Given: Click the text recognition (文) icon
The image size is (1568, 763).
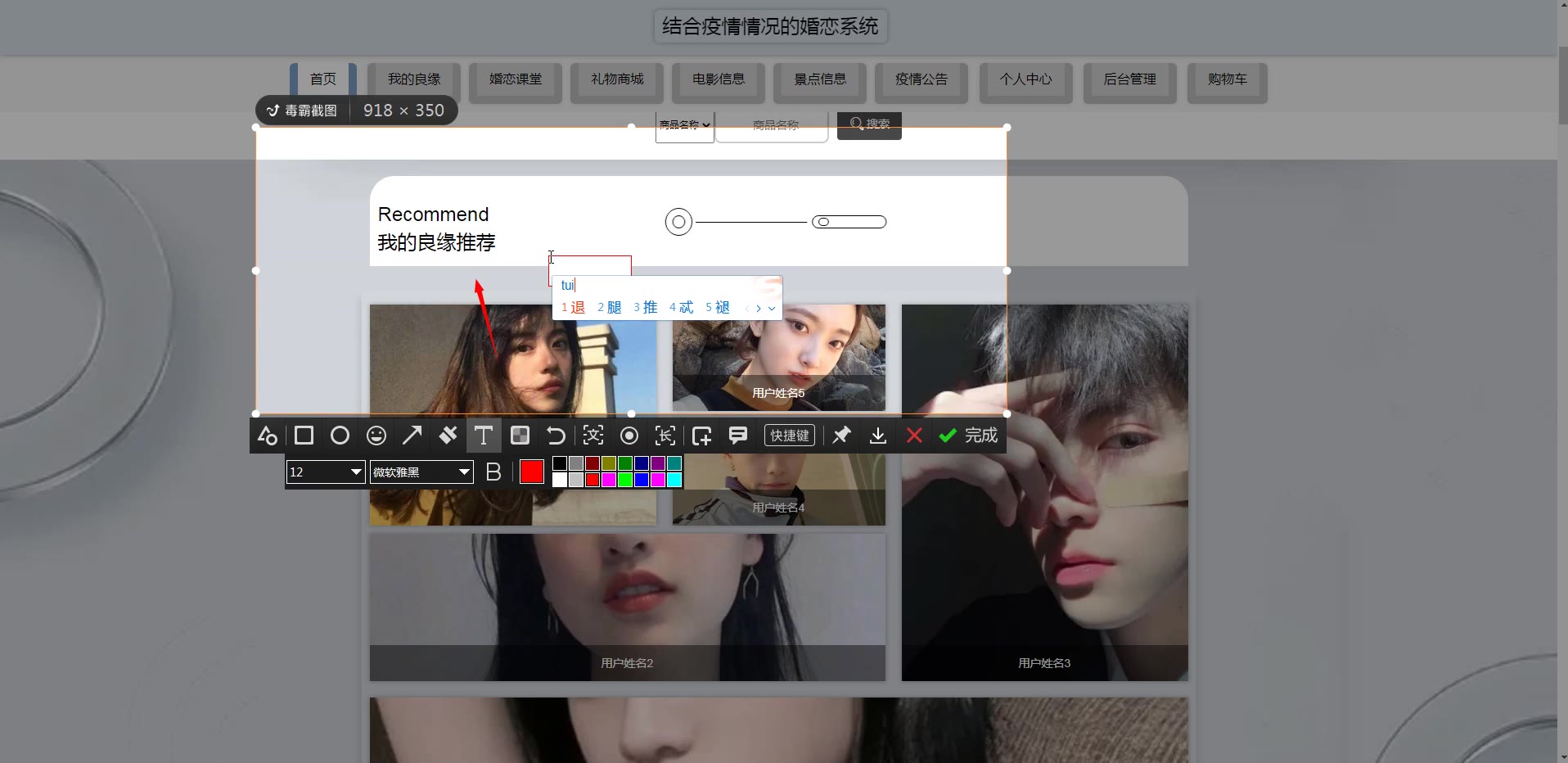Looking at the screenshot, I should (593, 436).
